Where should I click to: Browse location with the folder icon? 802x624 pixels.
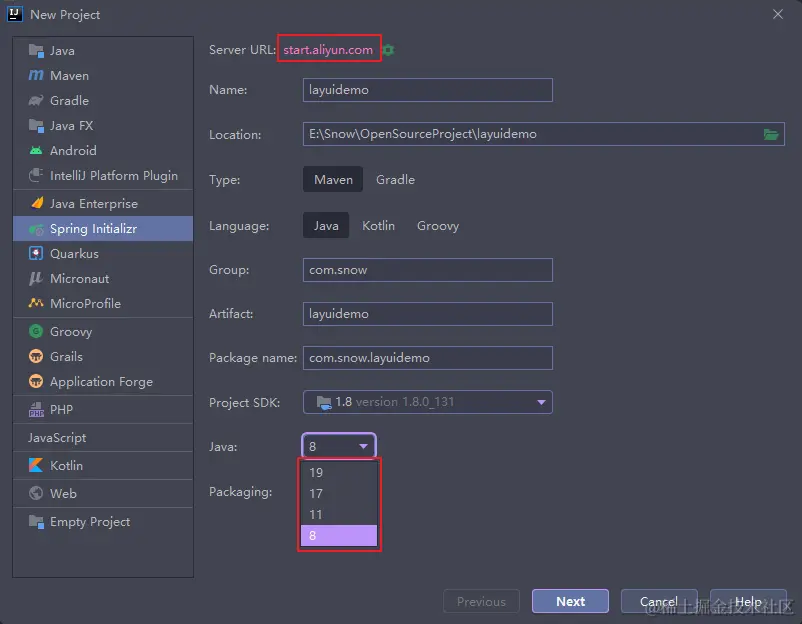(771, 134)
